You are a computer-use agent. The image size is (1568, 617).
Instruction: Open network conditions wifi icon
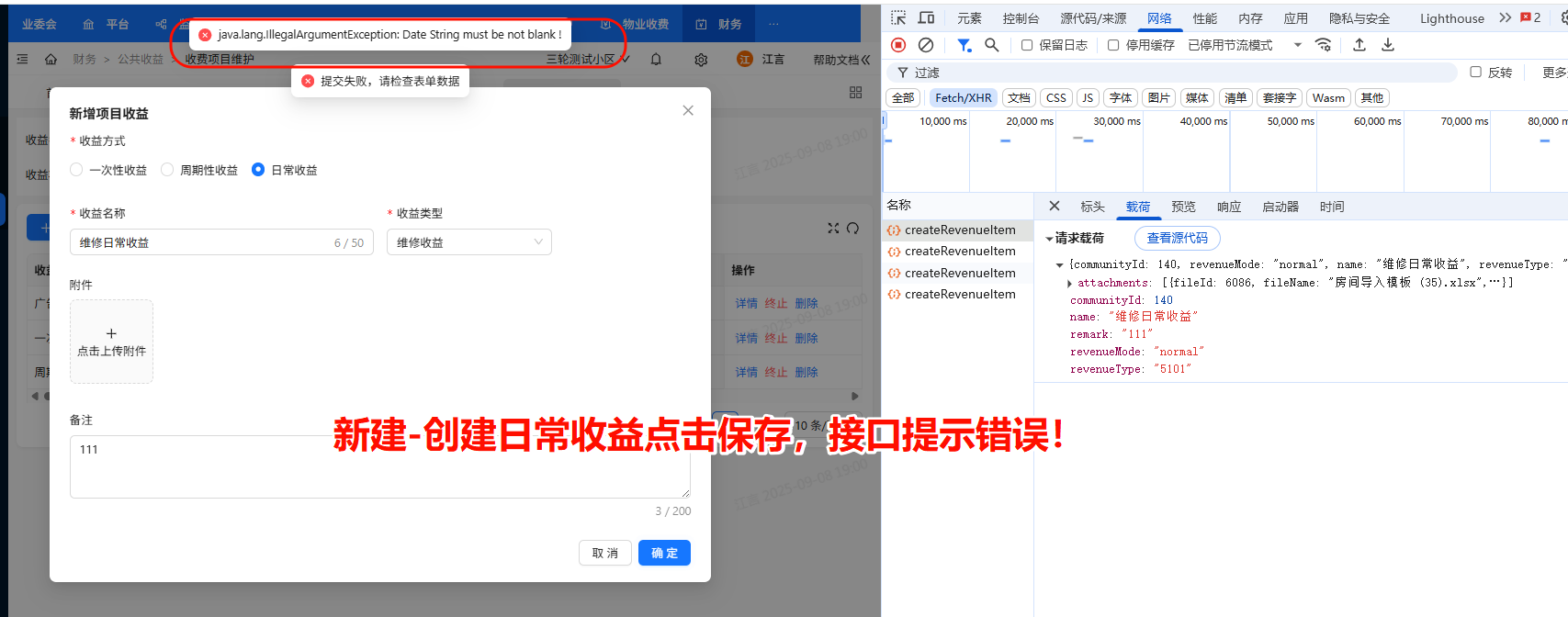point(1323,45)
